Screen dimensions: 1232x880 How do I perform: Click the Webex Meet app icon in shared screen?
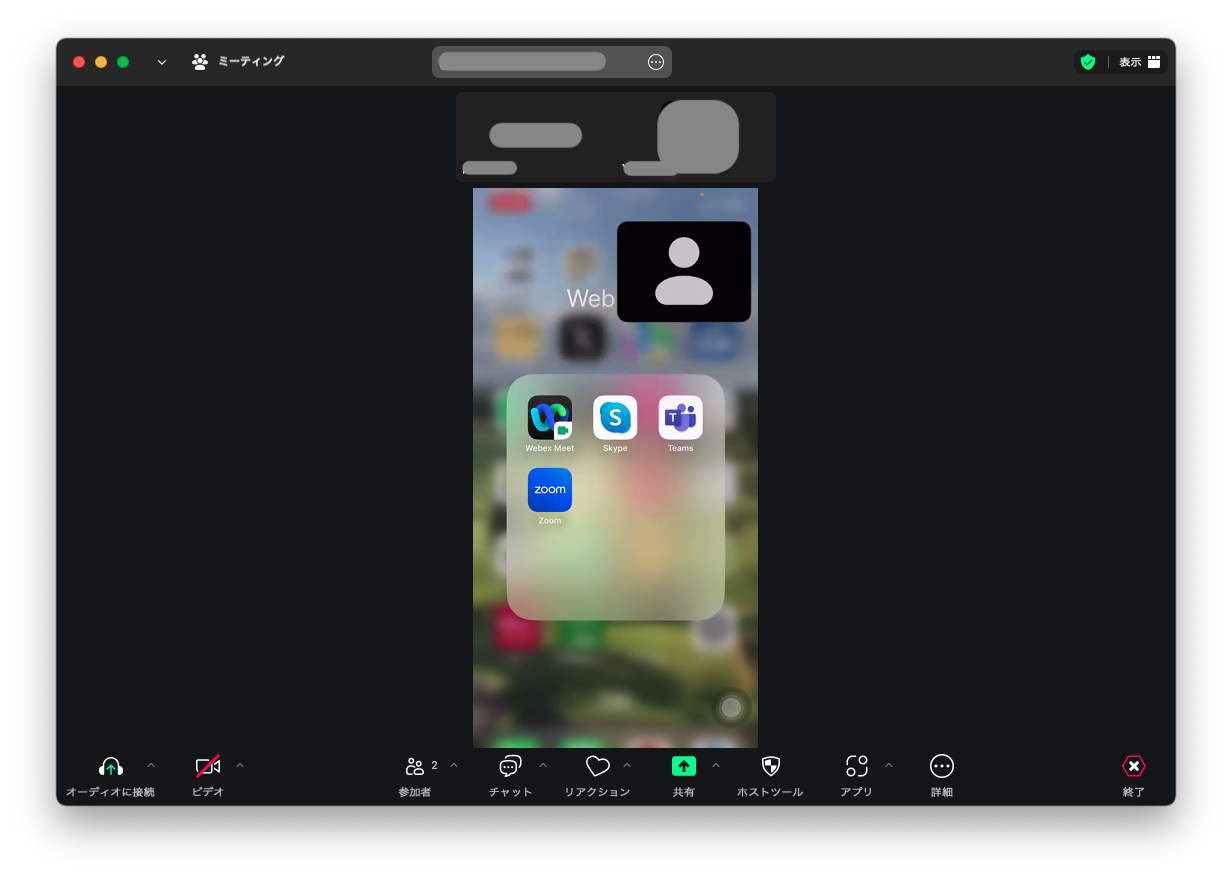pos(550,418)
